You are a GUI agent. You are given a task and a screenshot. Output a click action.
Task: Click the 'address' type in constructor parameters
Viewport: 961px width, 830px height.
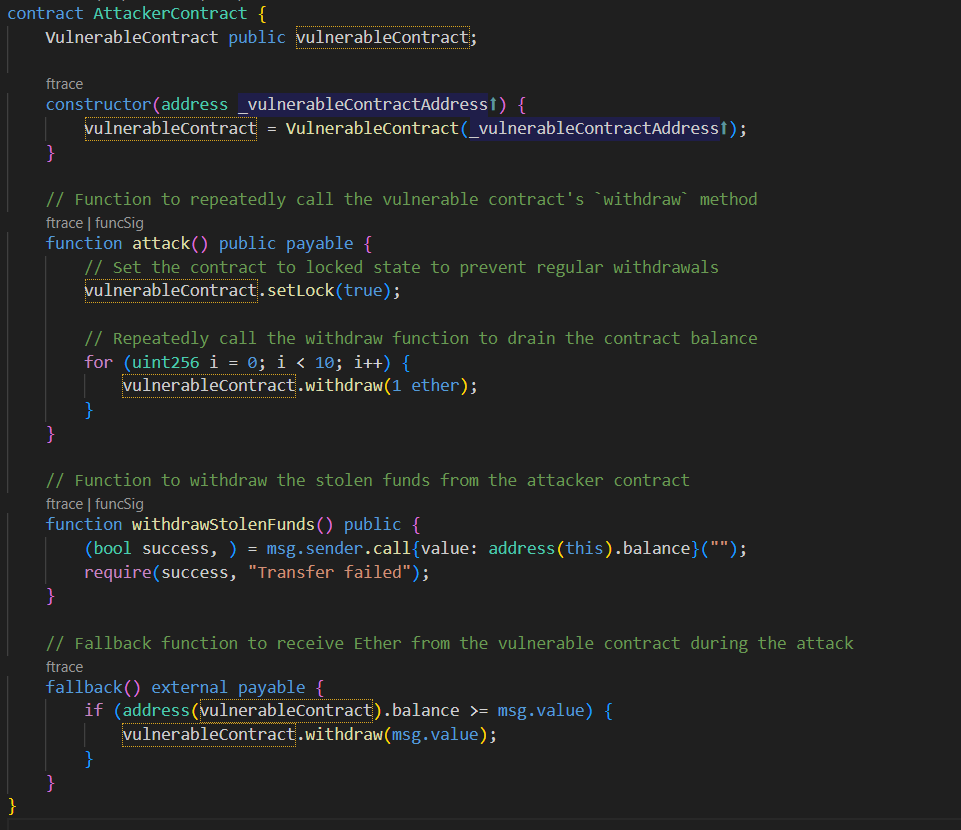click(194, 104)
